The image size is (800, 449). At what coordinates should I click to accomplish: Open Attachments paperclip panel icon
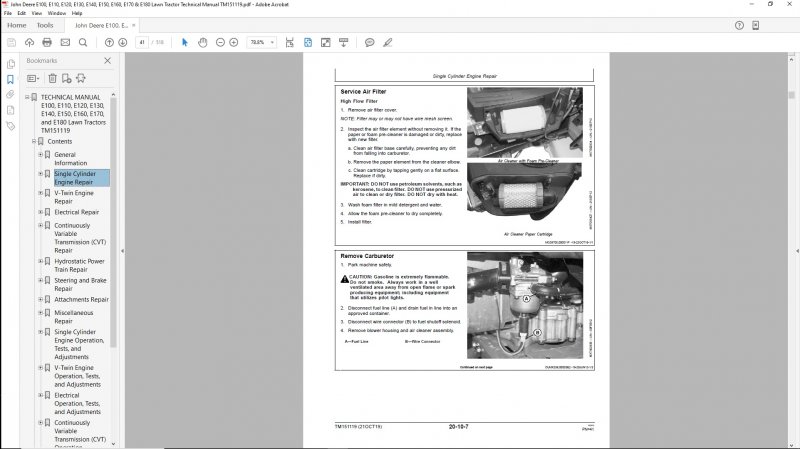pos(11,95)
